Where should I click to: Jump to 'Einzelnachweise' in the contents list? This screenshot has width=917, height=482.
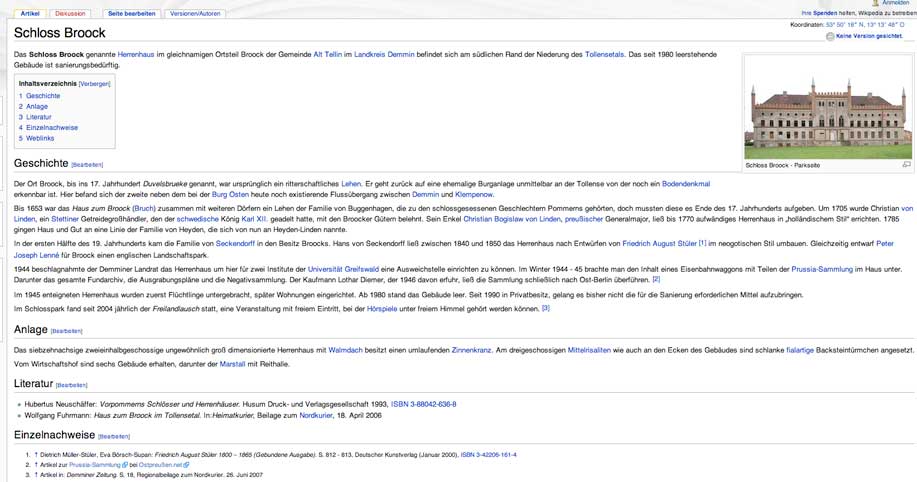click(x=51, y=128)
